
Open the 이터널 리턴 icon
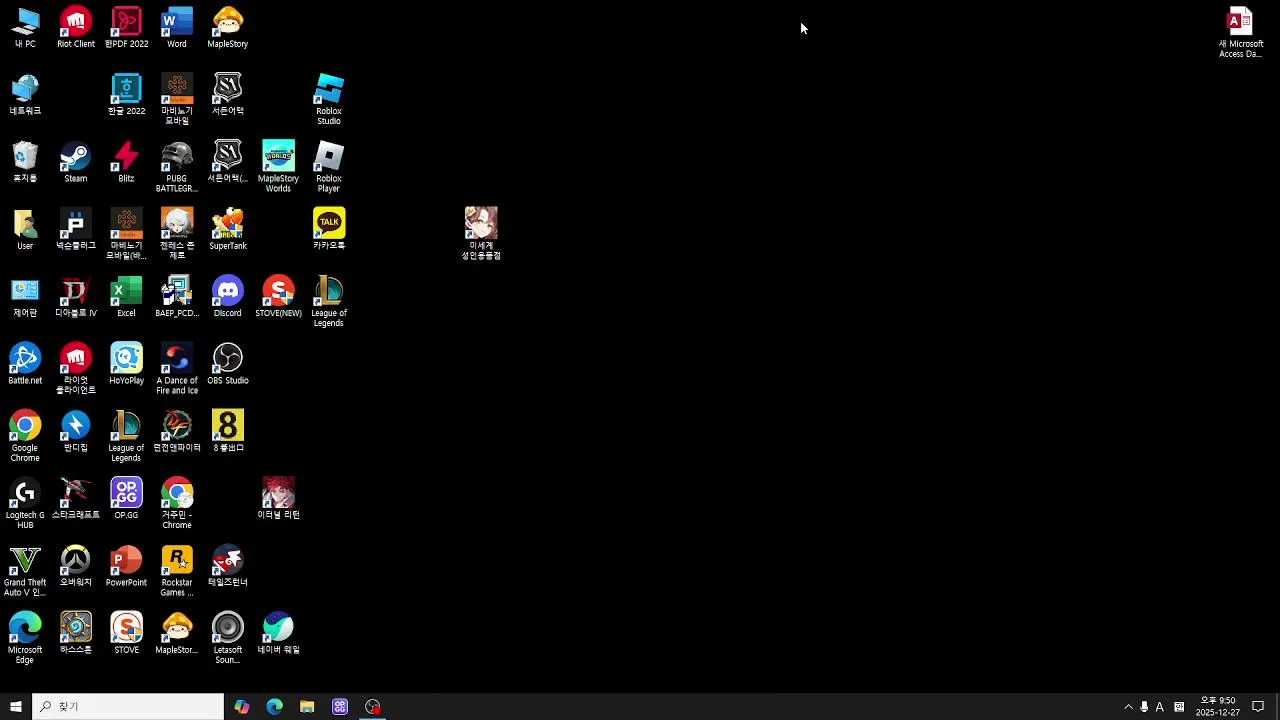[x=278, y=498]
